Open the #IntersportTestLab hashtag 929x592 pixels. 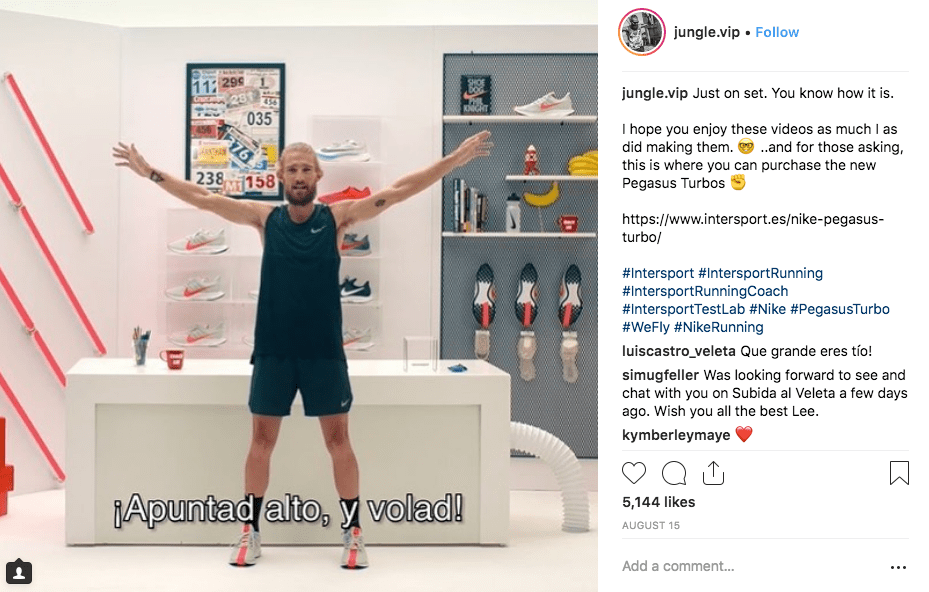(683, 309)
